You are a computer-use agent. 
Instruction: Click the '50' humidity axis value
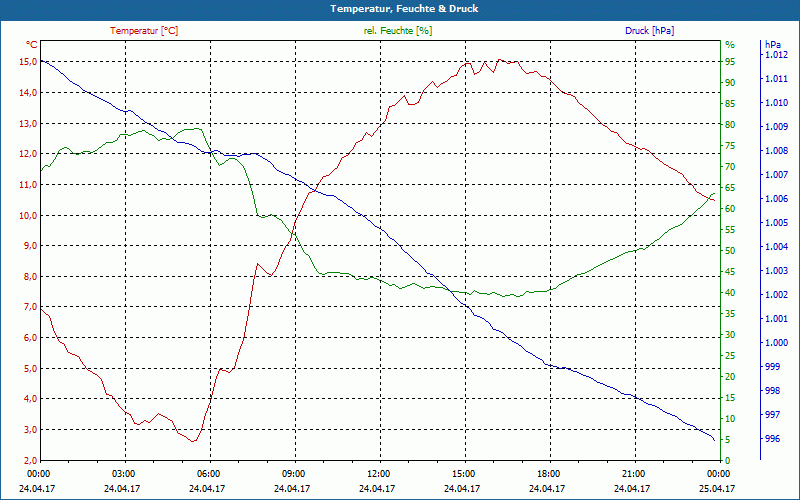(x=730, y=251)
